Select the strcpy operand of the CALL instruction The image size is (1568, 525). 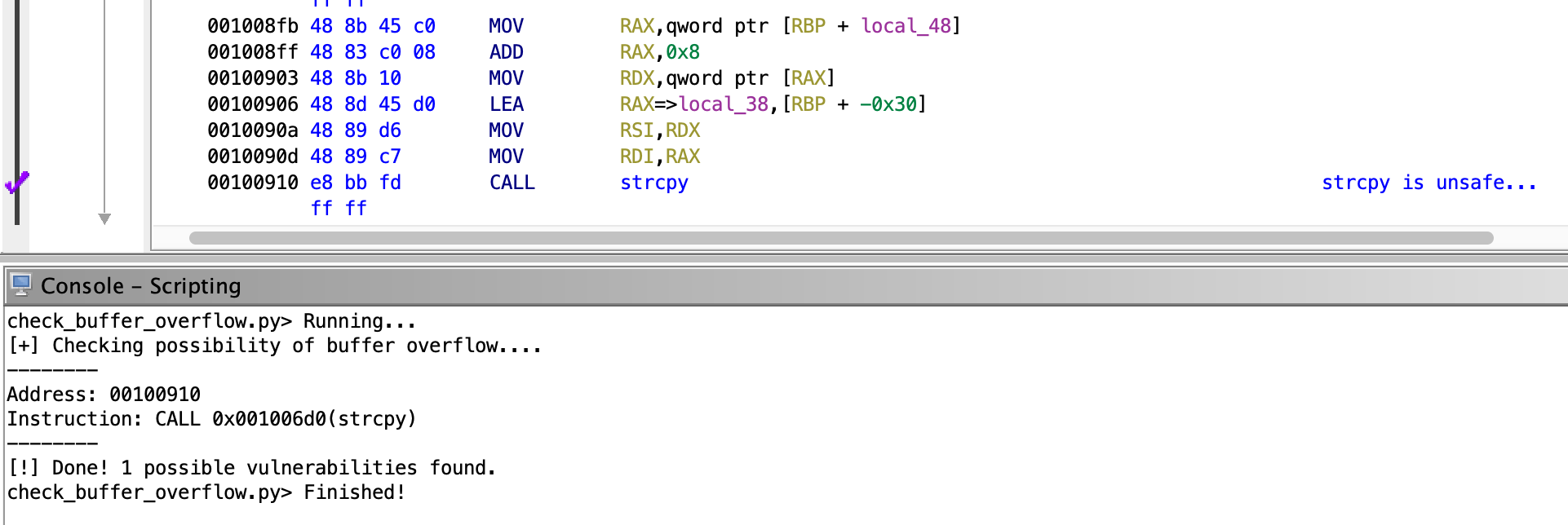[x=653, y=183]
